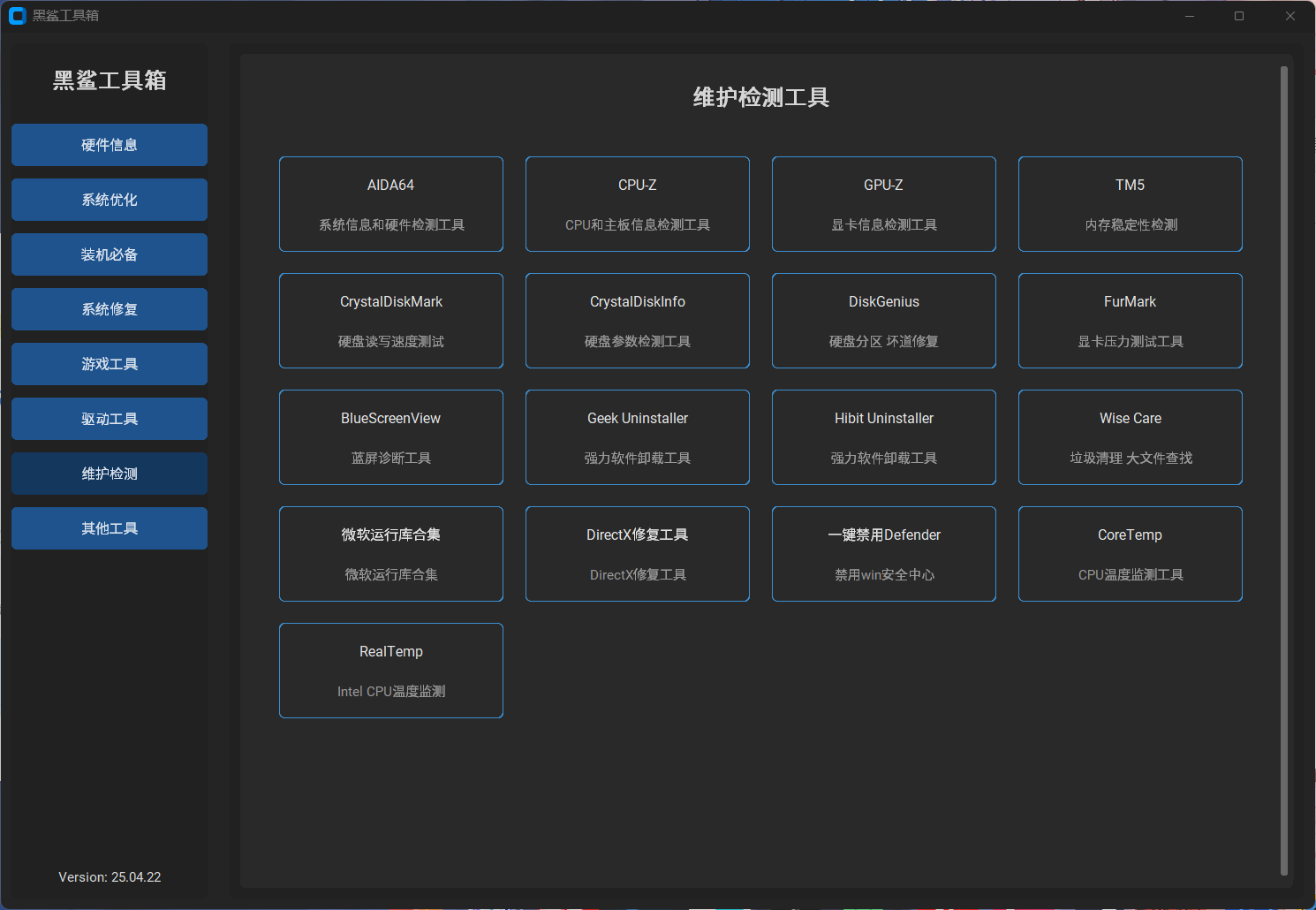Open the 系统修复 section
This screenshot has width=1316, height=910.
click(110, 309)
